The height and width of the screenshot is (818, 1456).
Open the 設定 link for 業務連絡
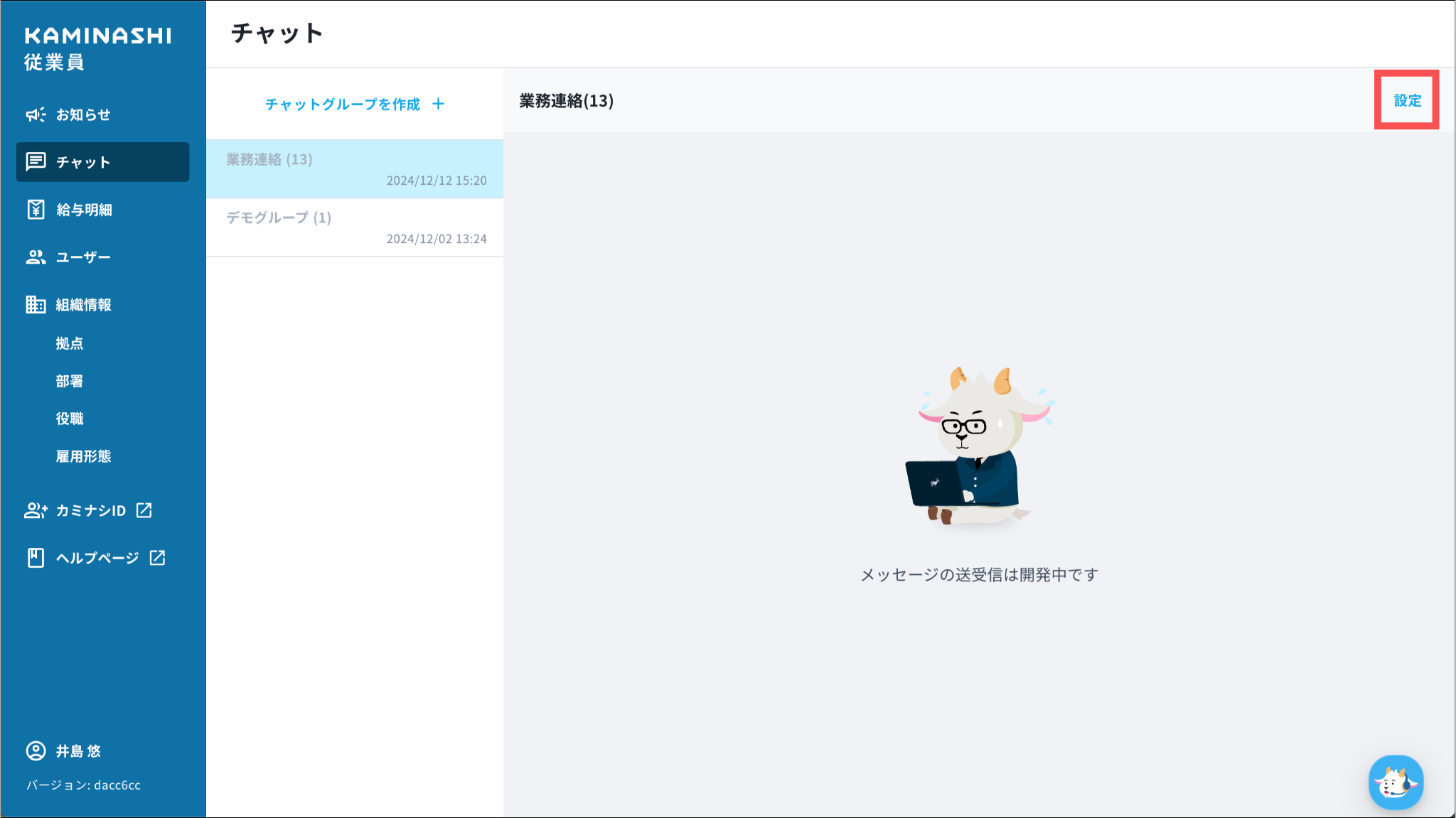pyautogui.click(x=1407, y=100)
